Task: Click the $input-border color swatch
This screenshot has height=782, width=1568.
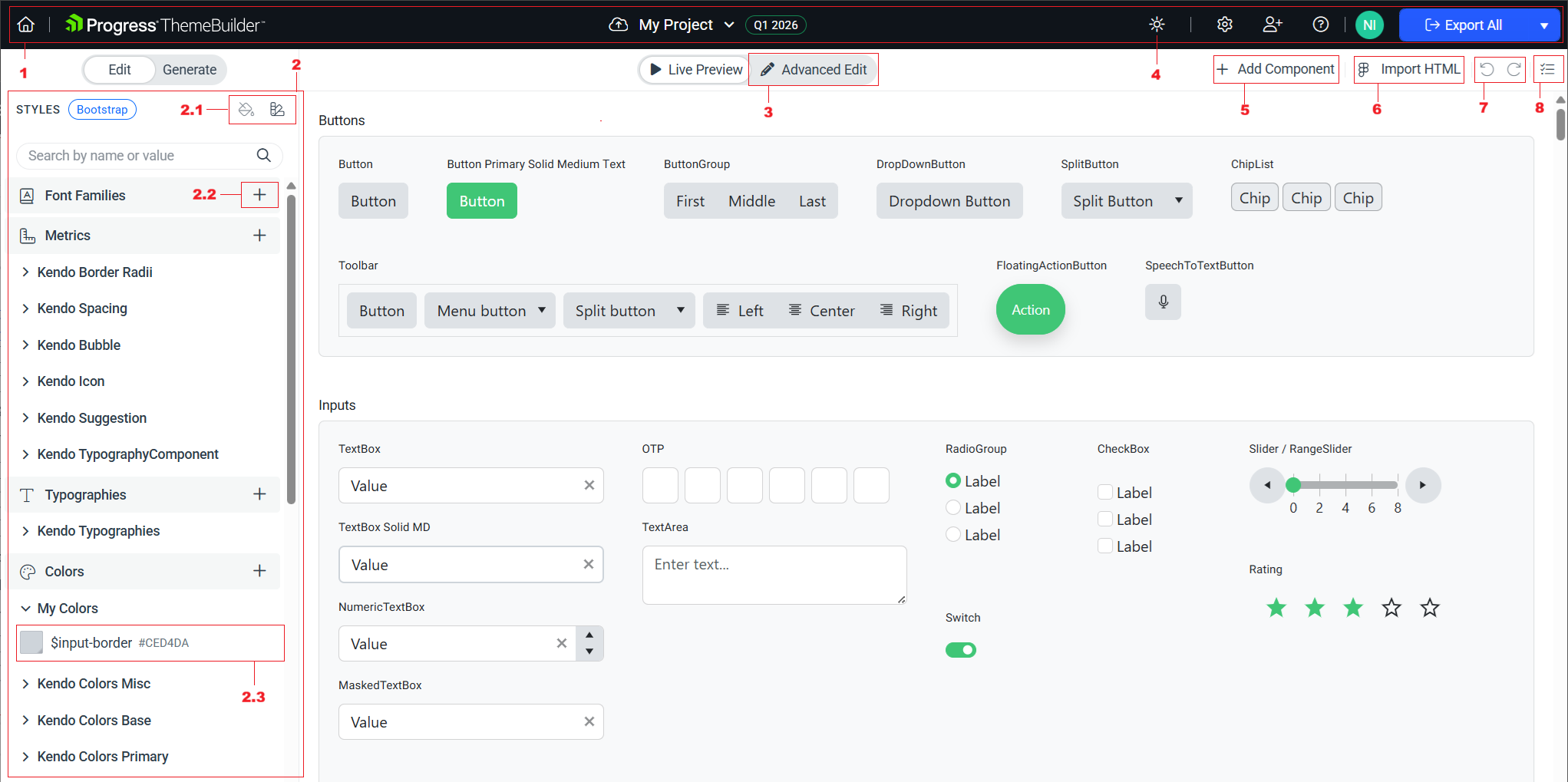Action: (x=31, y=642)
